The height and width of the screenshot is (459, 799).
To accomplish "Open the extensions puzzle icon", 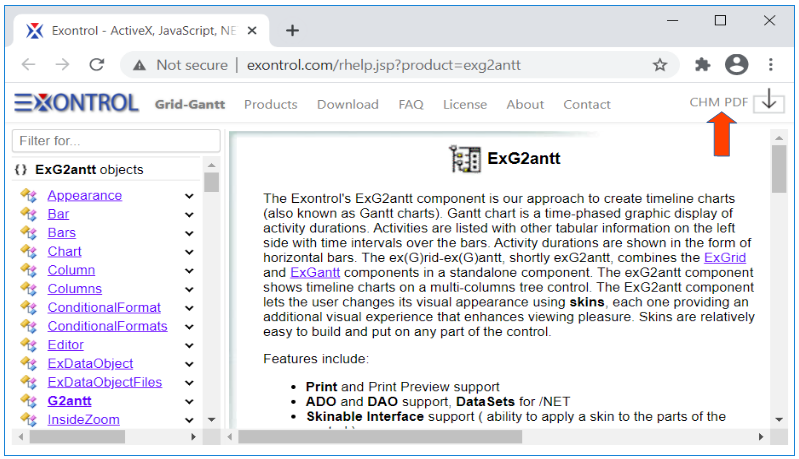I will [x=703, y=65].
